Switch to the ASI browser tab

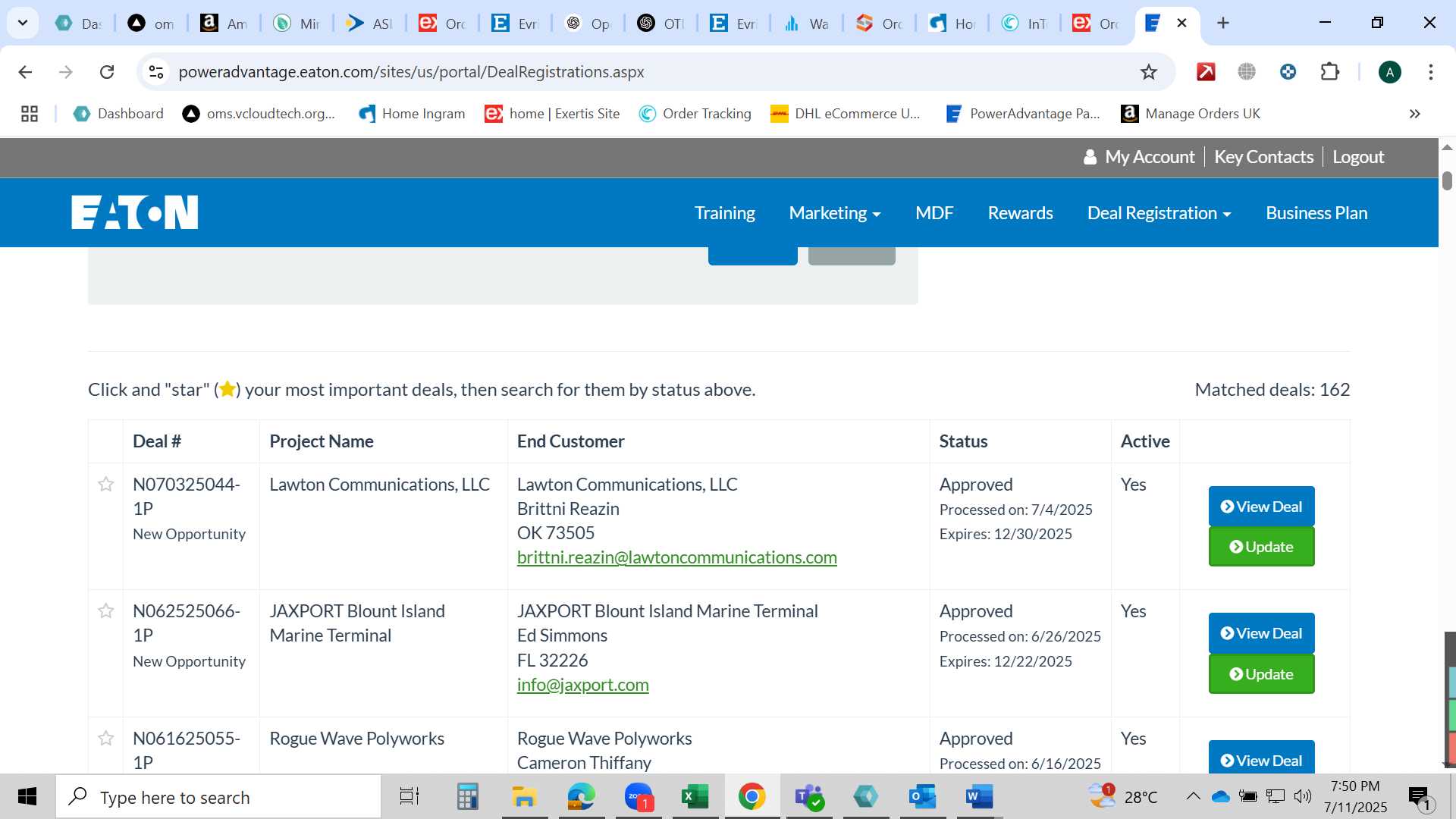(369, 24)
